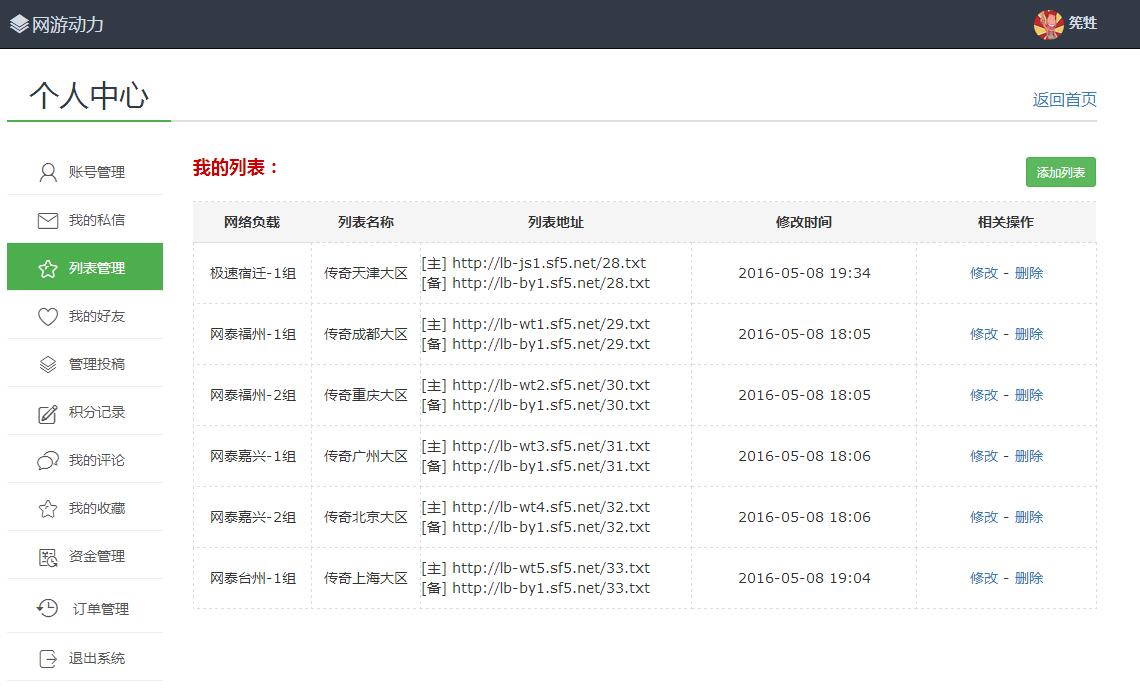Click the 账号管理 person icon
The height and width of the screenshot is (692, 1140).
point(48,172)
